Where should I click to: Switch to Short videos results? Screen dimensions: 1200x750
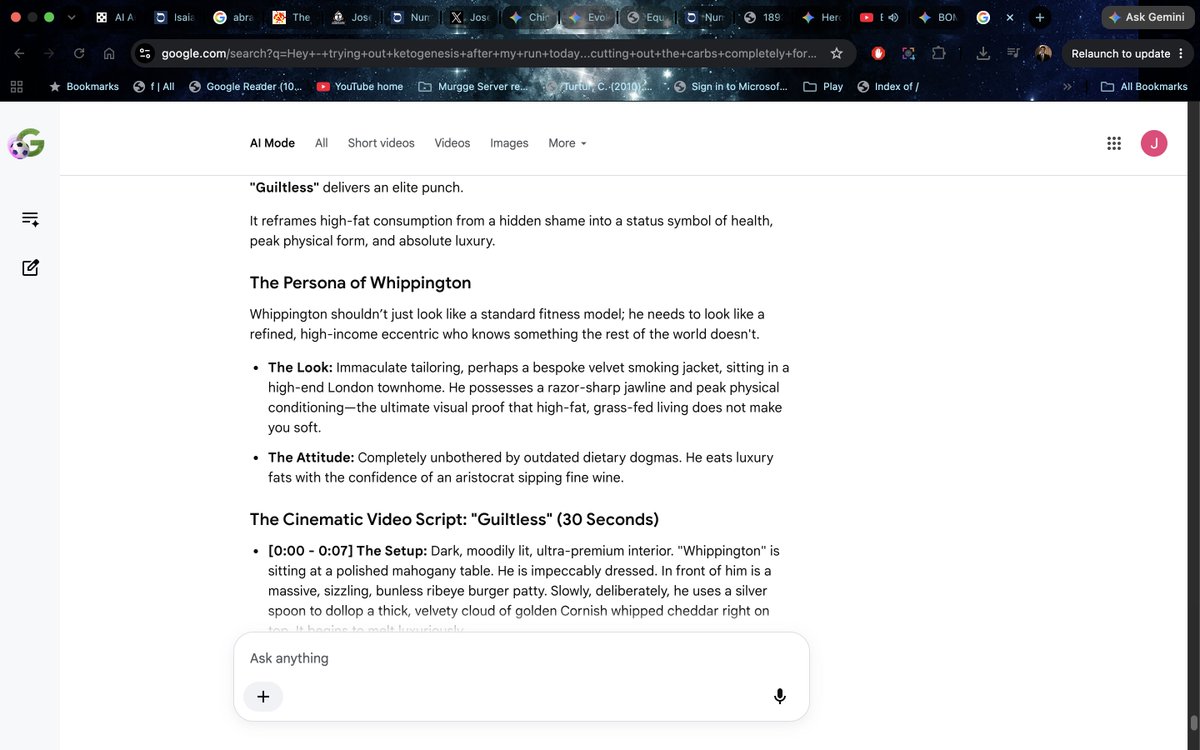[381, 143]
